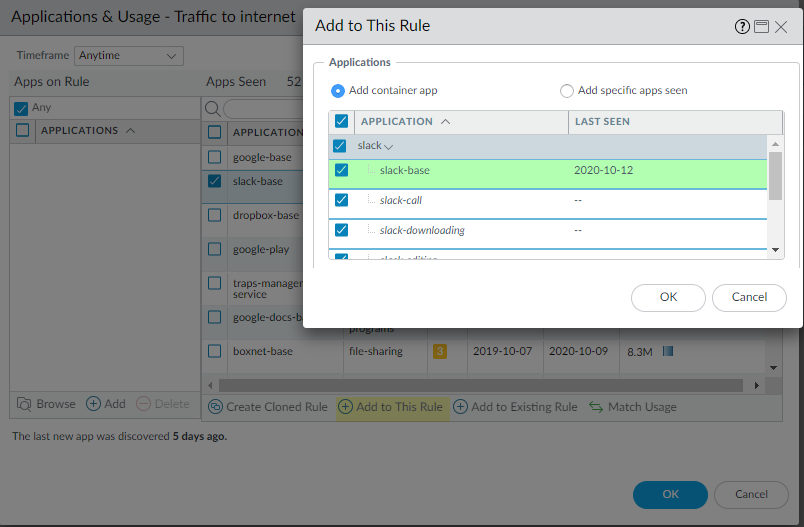Uncheck the slack-call checkbox
Viewport: 804px width, 527px height.
(342, 200)
